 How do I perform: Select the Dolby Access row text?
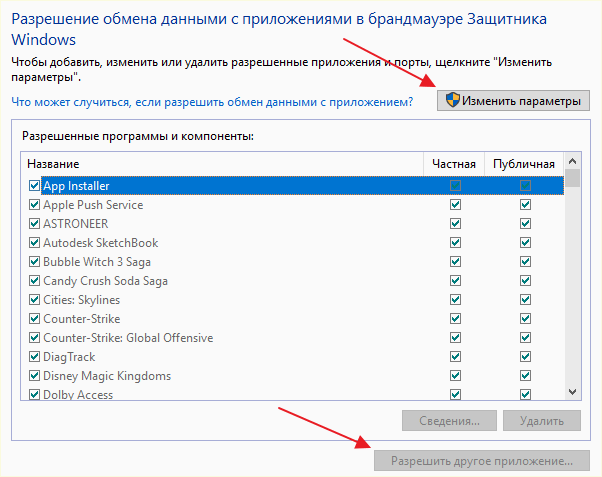78,394
